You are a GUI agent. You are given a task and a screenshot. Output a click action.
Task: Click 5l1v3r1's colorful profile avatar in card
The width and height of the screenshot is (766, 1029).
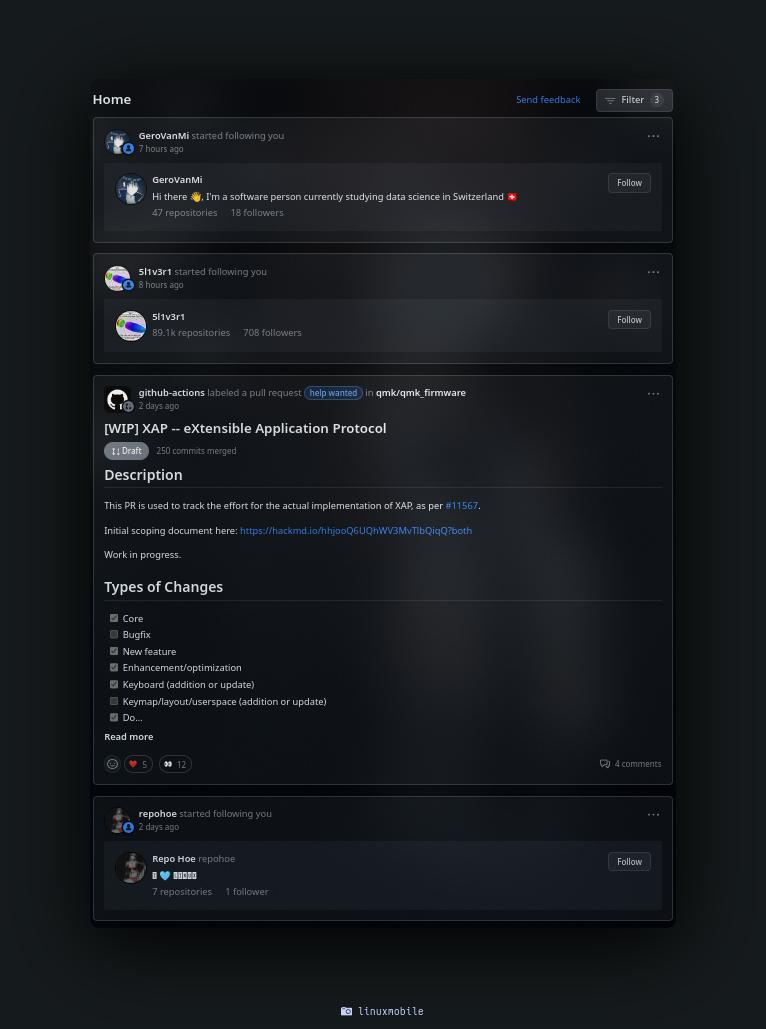131,325
